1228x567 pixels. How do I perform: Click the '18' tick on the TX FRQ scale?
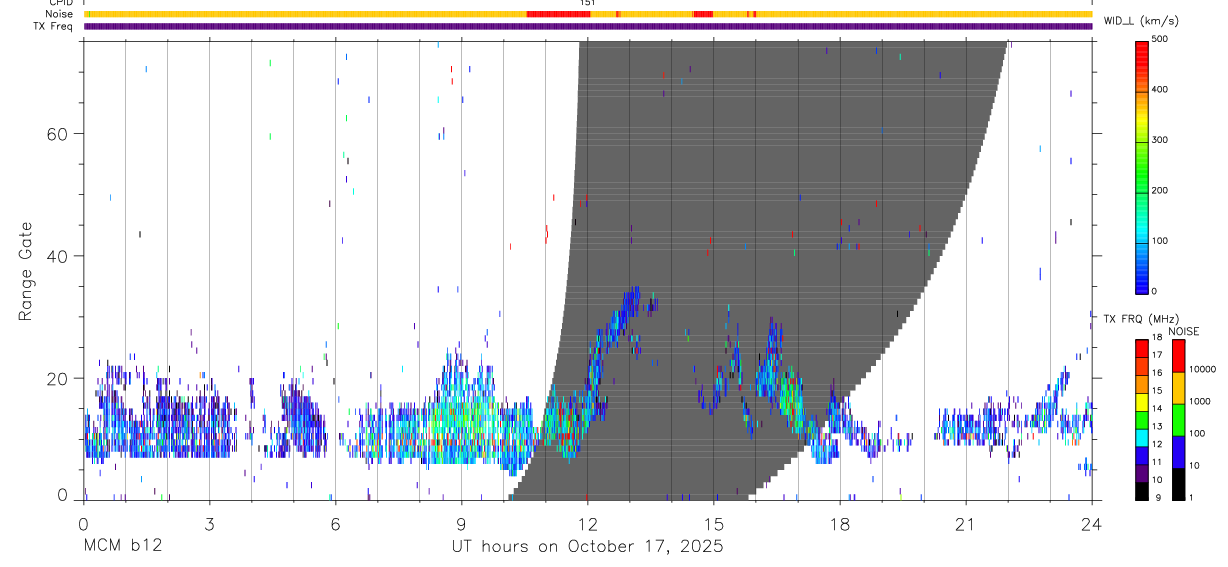click(1157, 338)
